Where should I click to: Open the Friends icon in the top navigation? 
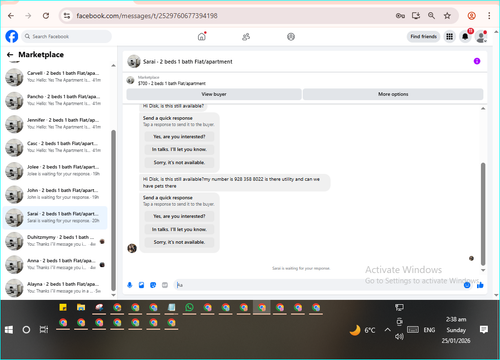246,37
